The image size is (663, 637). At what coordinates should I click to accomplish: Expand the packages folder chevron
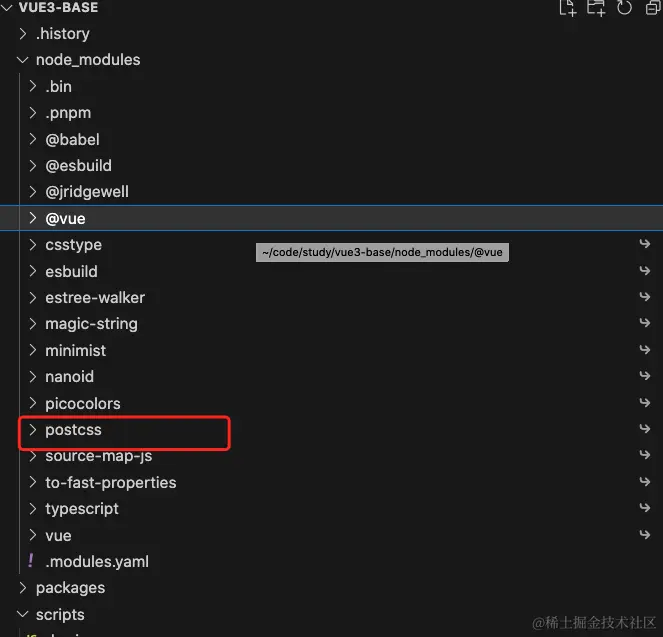coord(23,588)
